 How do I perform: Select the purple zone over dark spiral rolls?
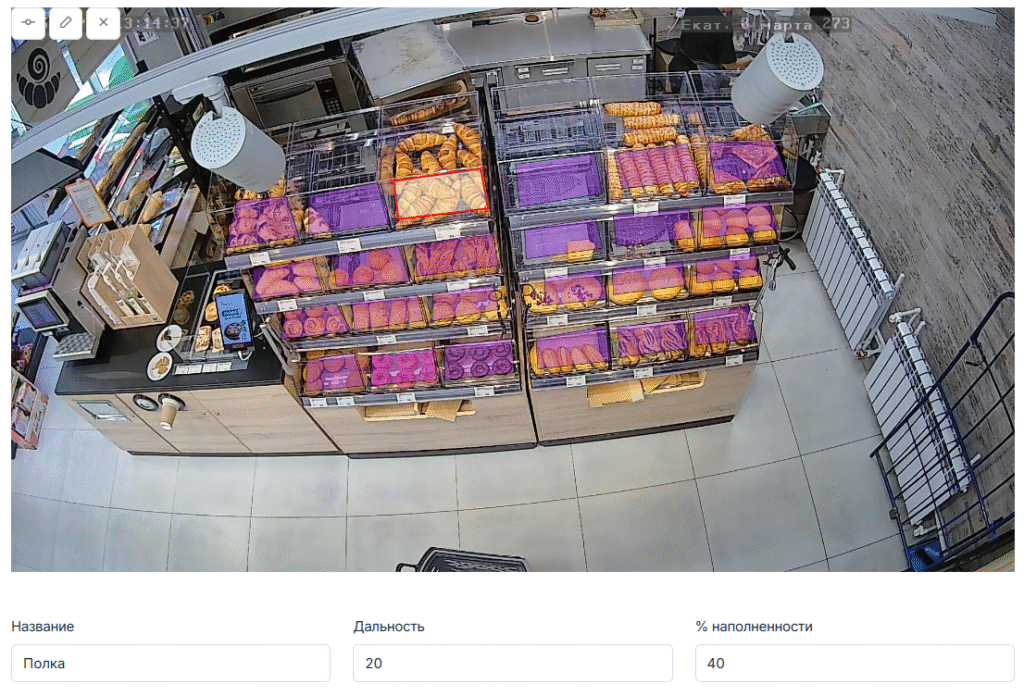pyautogui.click(x=479, y=358)
